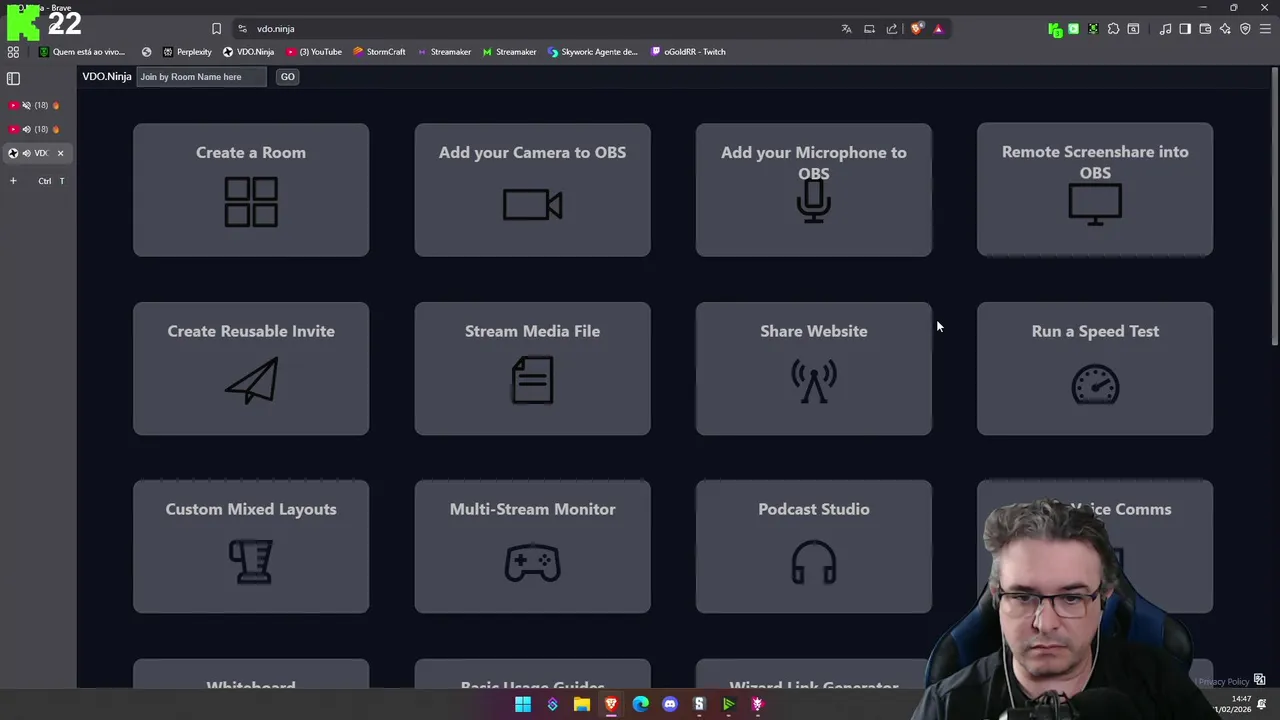Open the Skyworic Agente bookmark
Screen dimensions: 1280x720
(x=592, y=52)
